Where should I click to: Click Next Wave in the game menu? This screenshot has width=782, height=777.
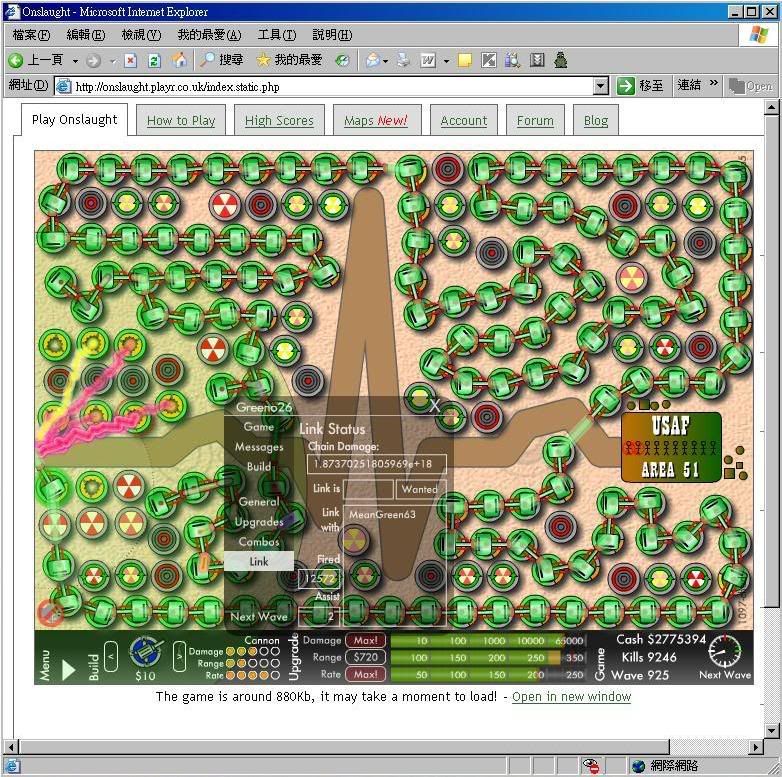coord(259,617)
